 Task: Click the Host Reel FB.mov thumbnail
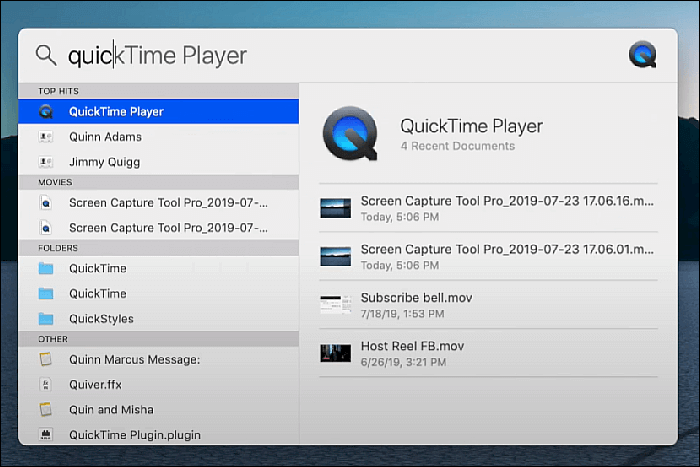334,352
